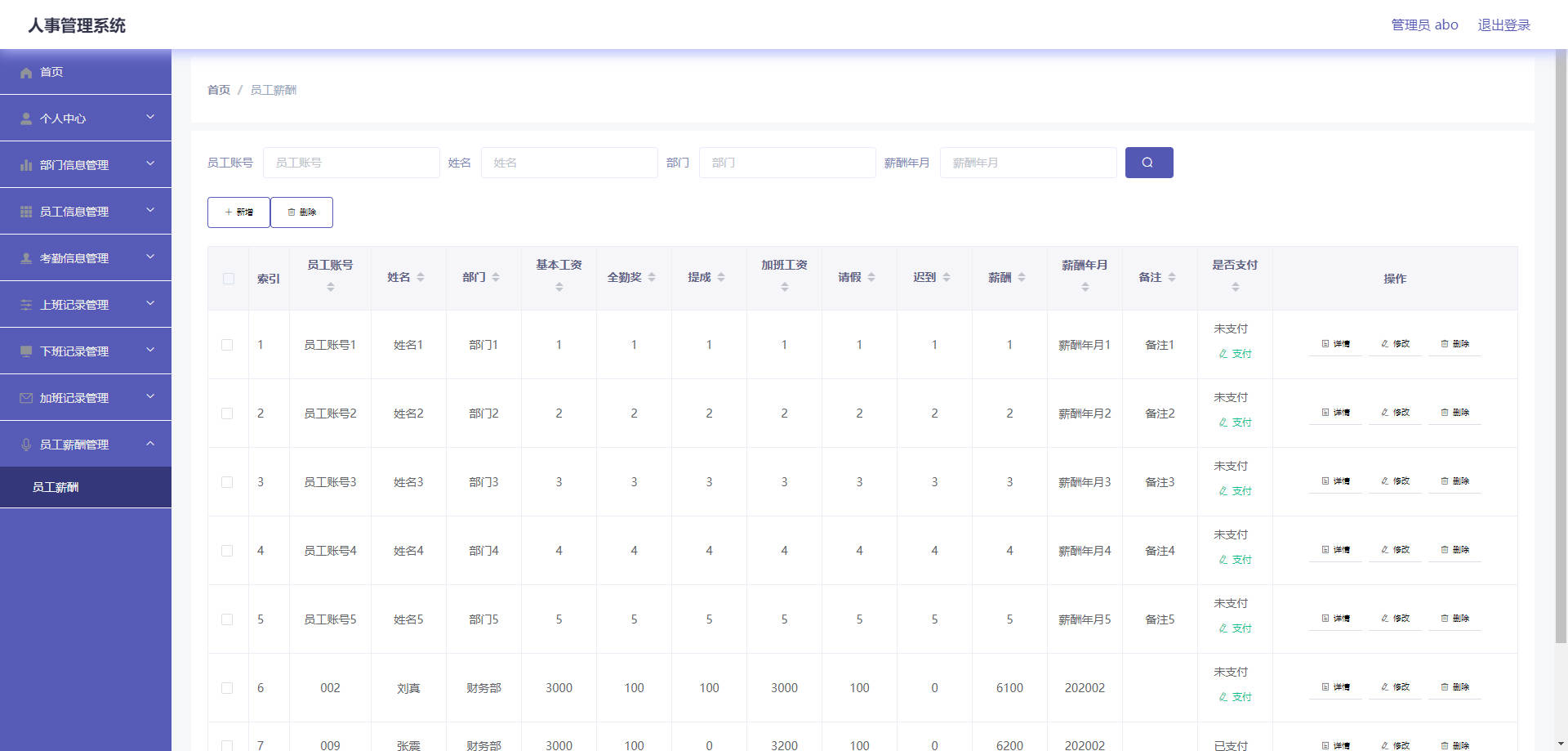
Task: Sort table by 全勤奖 column arrows
Action: [x=652, y=277]
